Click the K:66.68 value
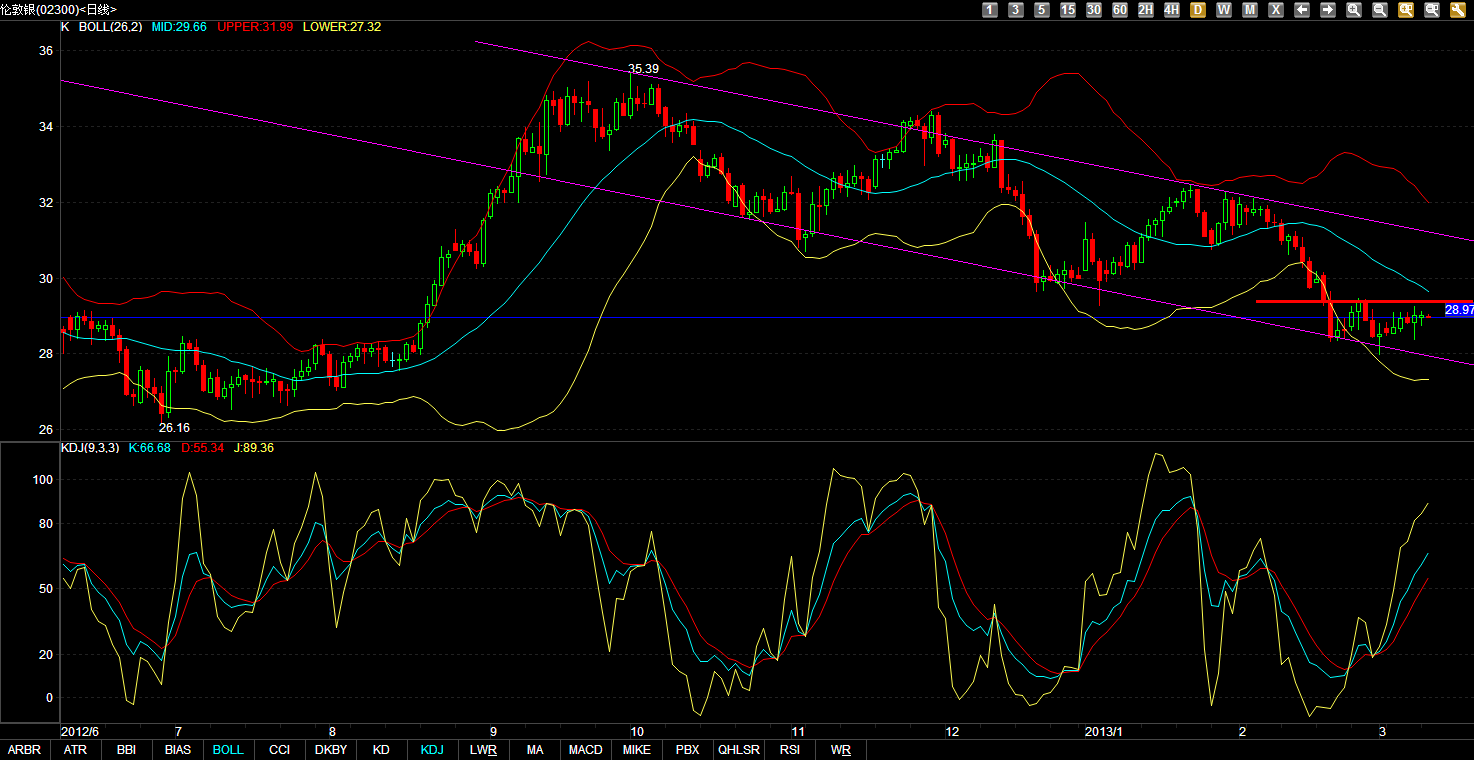This screenshot has height=760, width=1474. point(150,448)
